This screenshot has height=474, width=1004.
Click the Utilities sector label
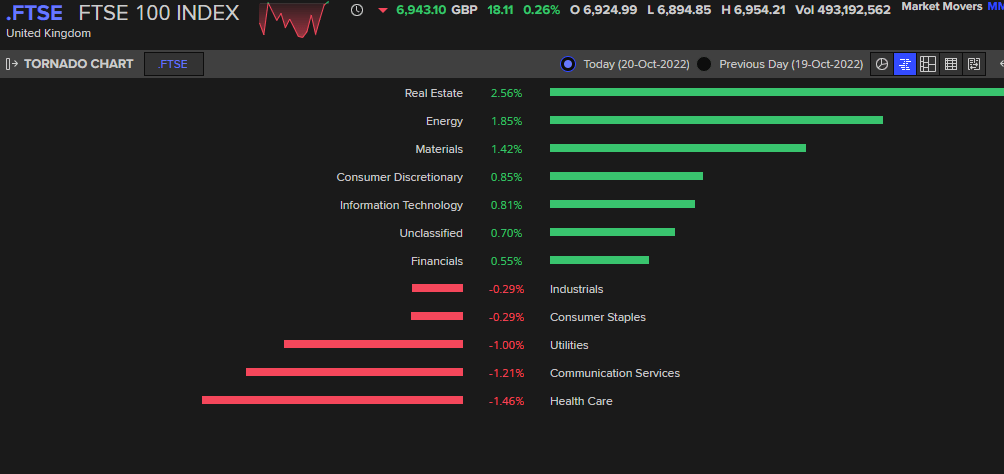tap(569, 345)
